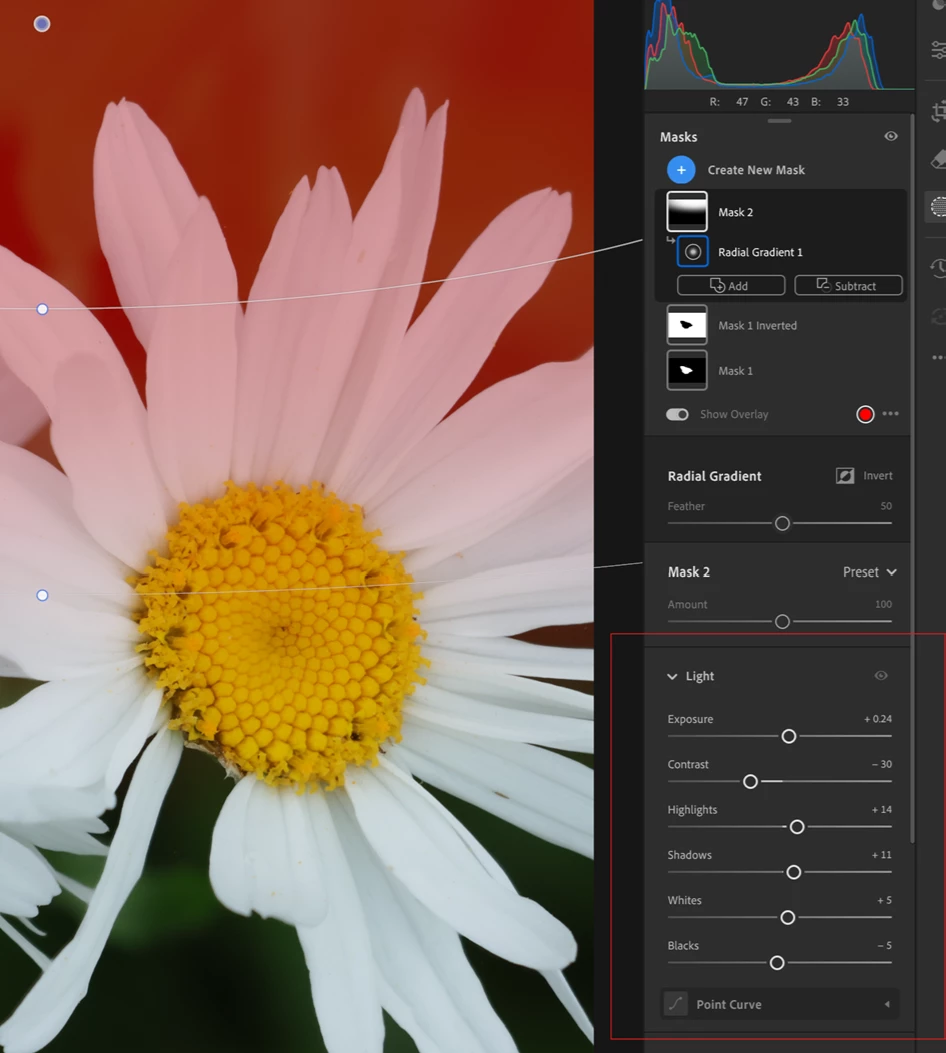This screenshot has width=946, height=1053.
Task: Open three-dot menu in right tool strip
Action: (939, 357)
